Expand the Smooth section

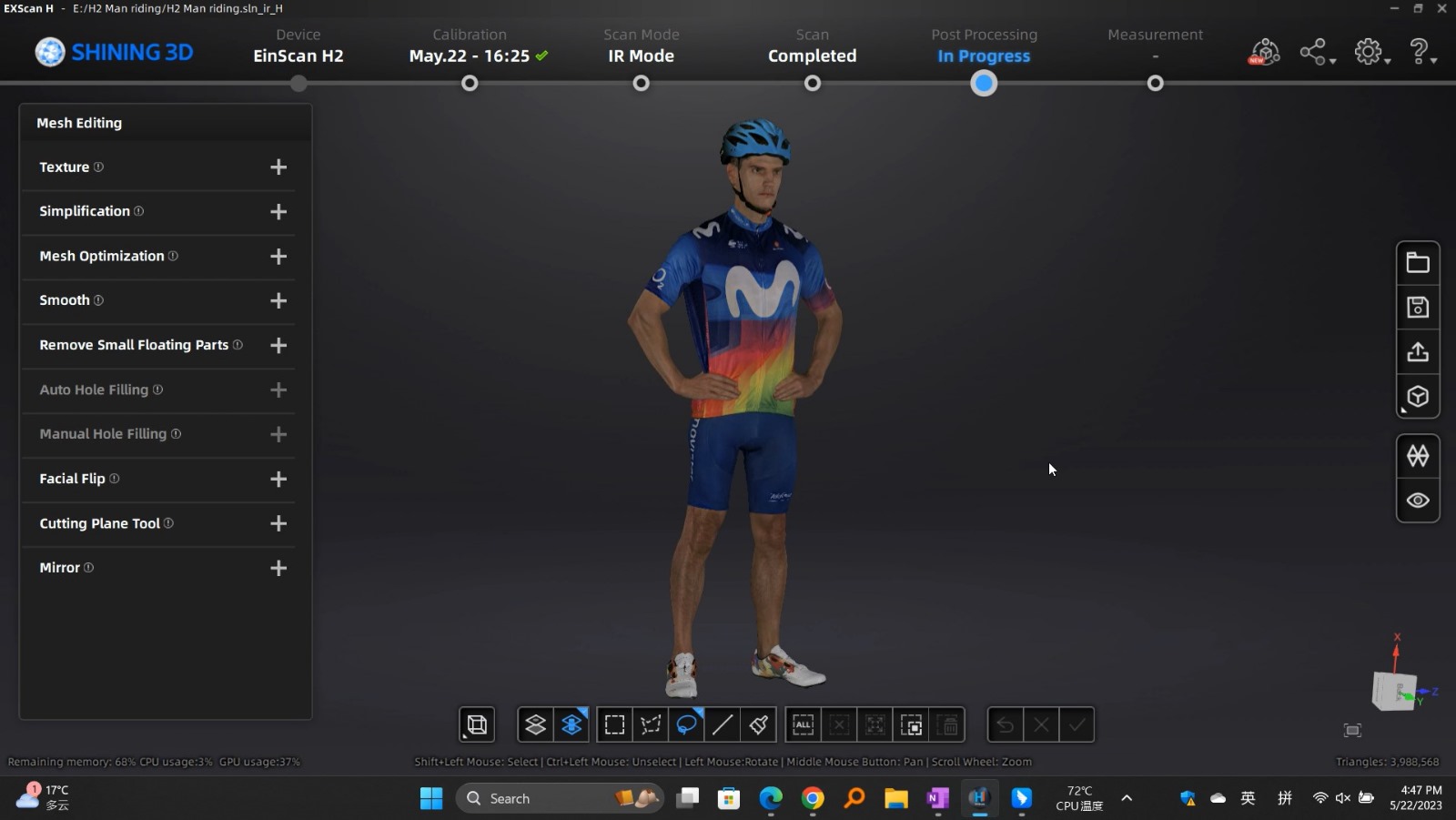(x=278, y=300)
